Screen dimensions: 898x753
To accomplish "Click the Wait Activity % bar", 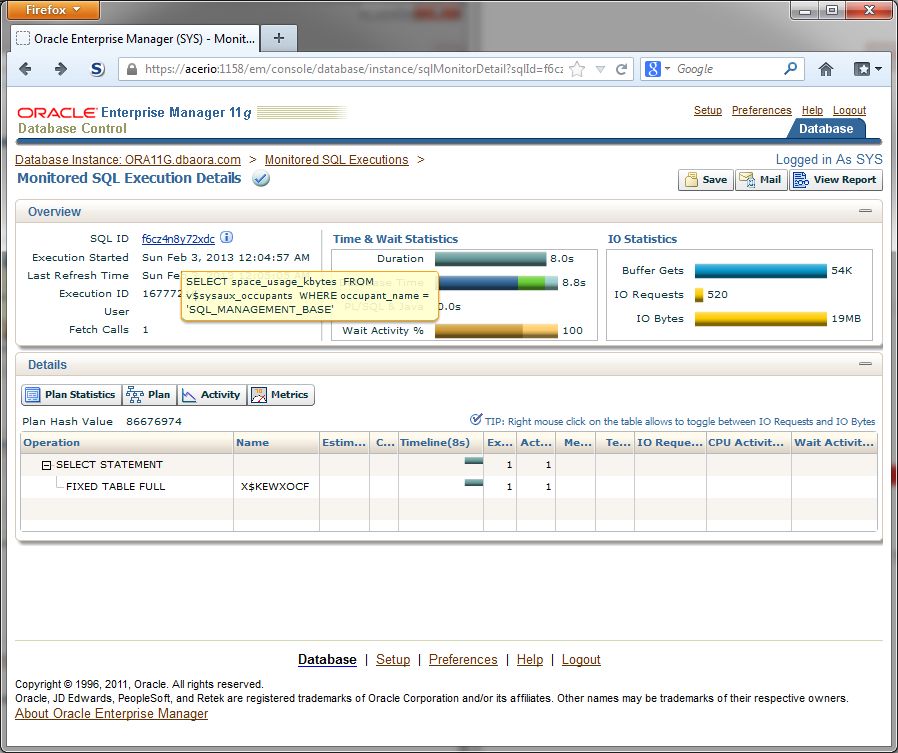I will pyautogui.click(x=496, y=330).
